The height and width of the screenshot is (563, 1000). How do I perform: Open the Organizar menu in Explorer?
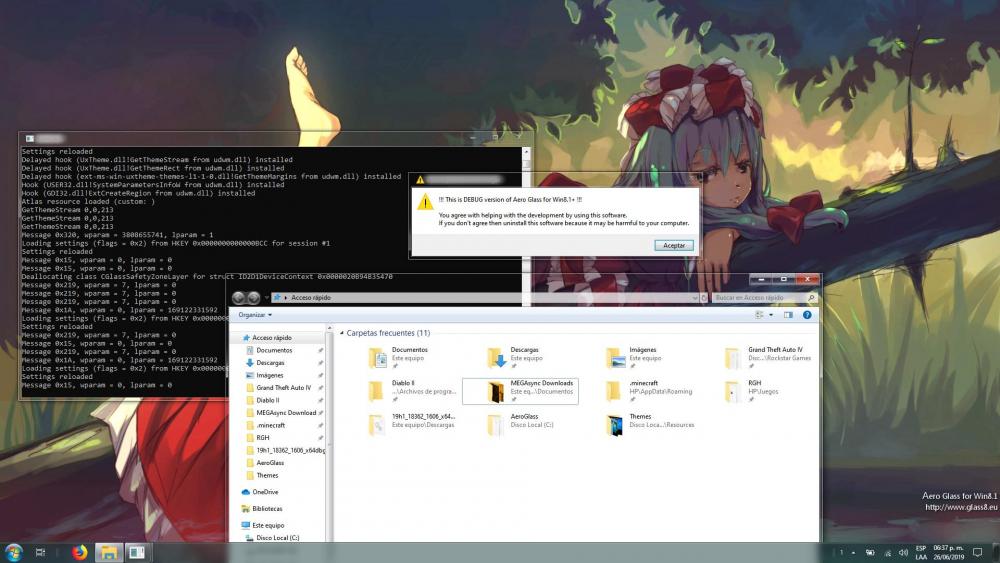point(255,315)
